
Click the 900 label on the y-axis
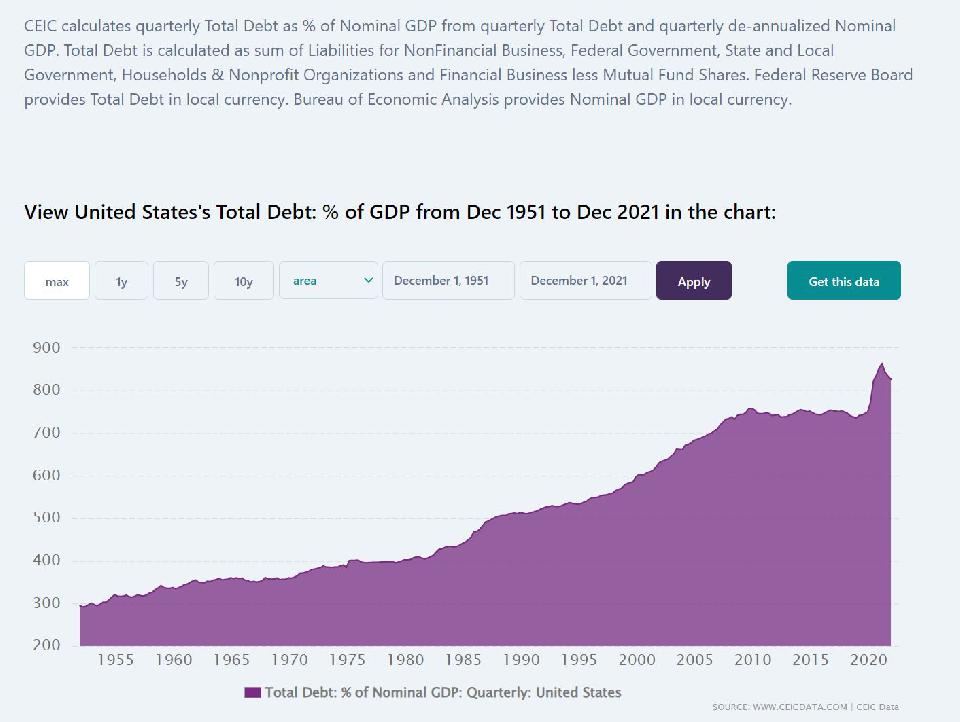pos(48,347)
